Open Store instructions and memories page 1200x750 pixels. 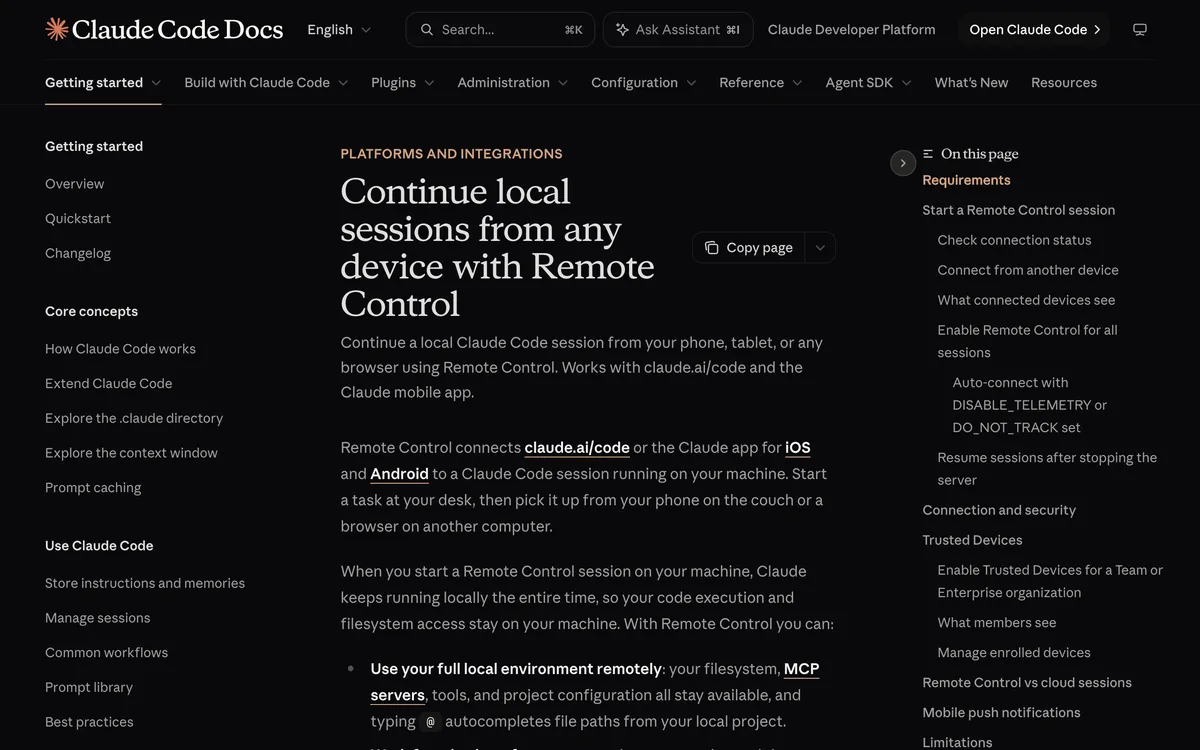coord(145,583)
